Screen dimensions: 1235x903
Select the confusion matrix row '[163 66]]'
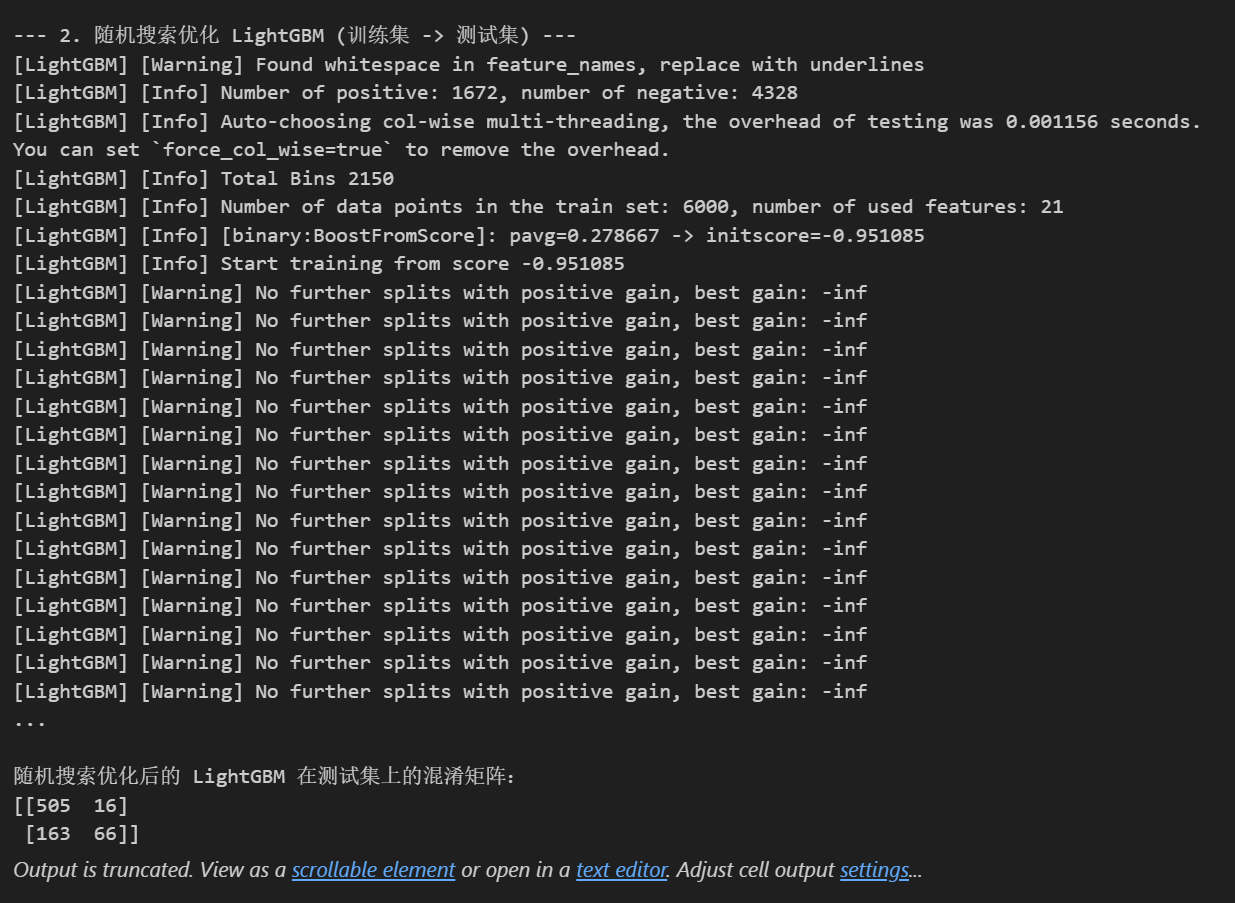click(x=83, y=833)
